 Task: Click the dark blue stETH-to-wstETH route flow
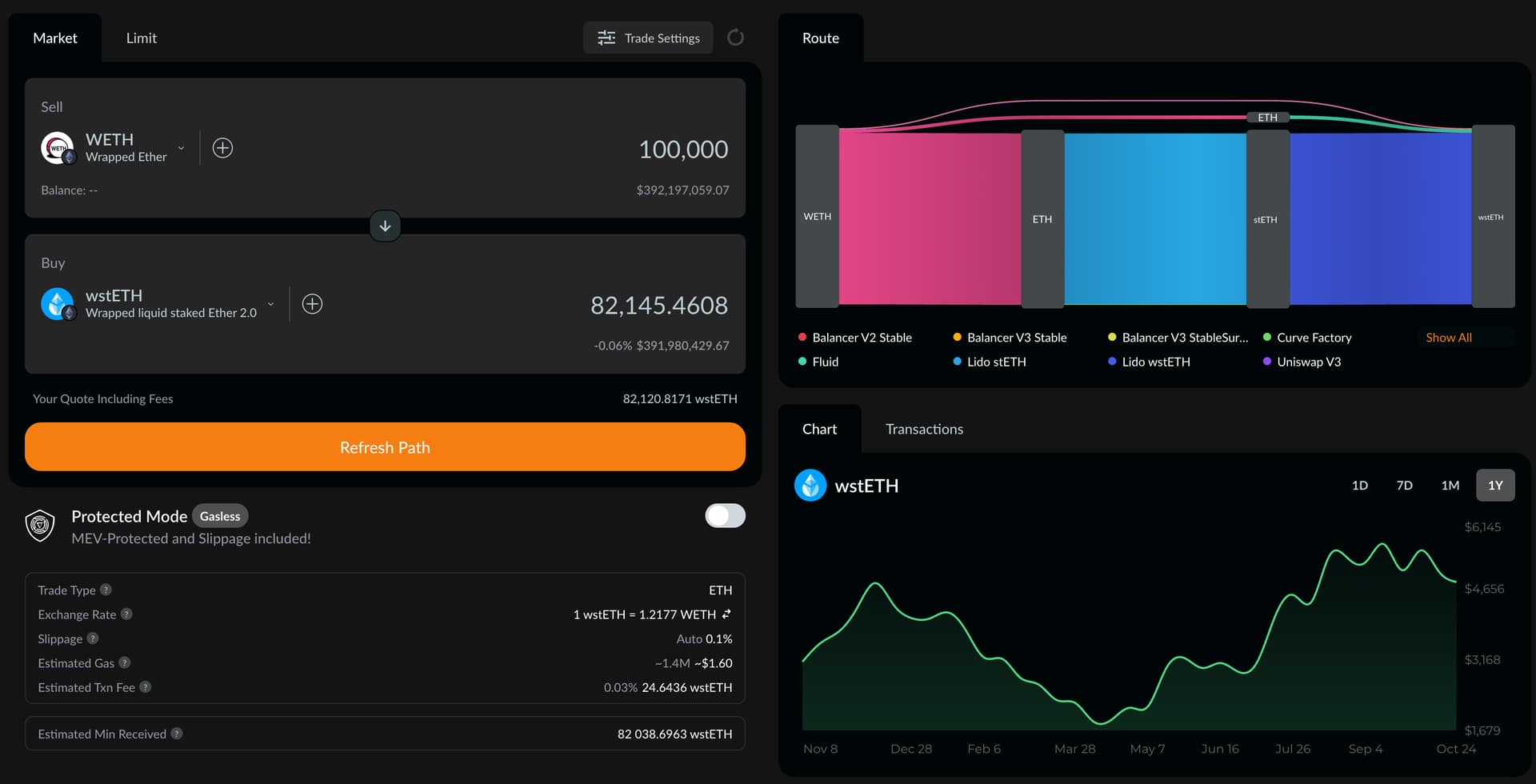point(1381,219)
